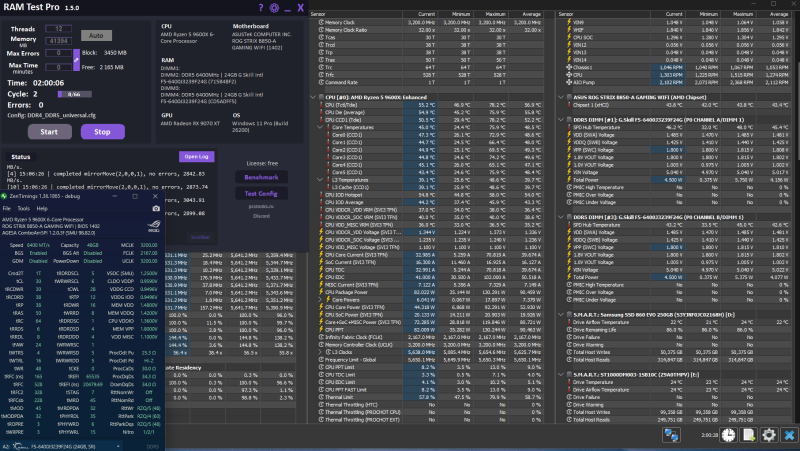Stop the running RAM test
Screen dimensions: 800x451
coord(102,132)
